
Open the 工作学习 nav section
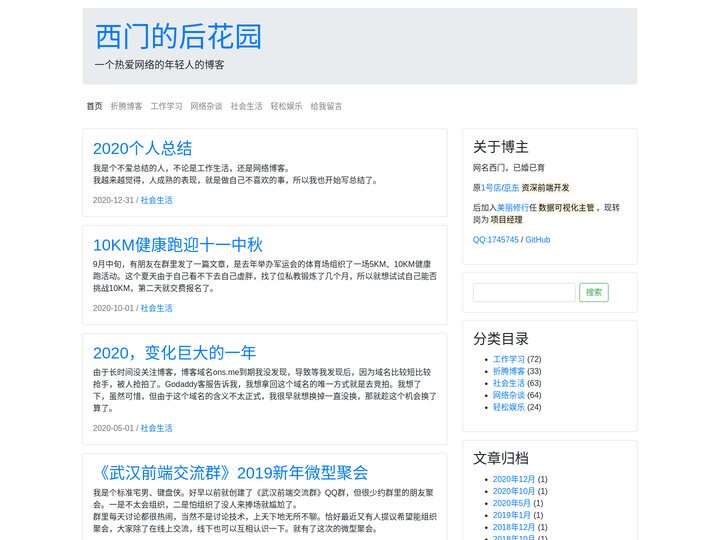tap(167, 106)
